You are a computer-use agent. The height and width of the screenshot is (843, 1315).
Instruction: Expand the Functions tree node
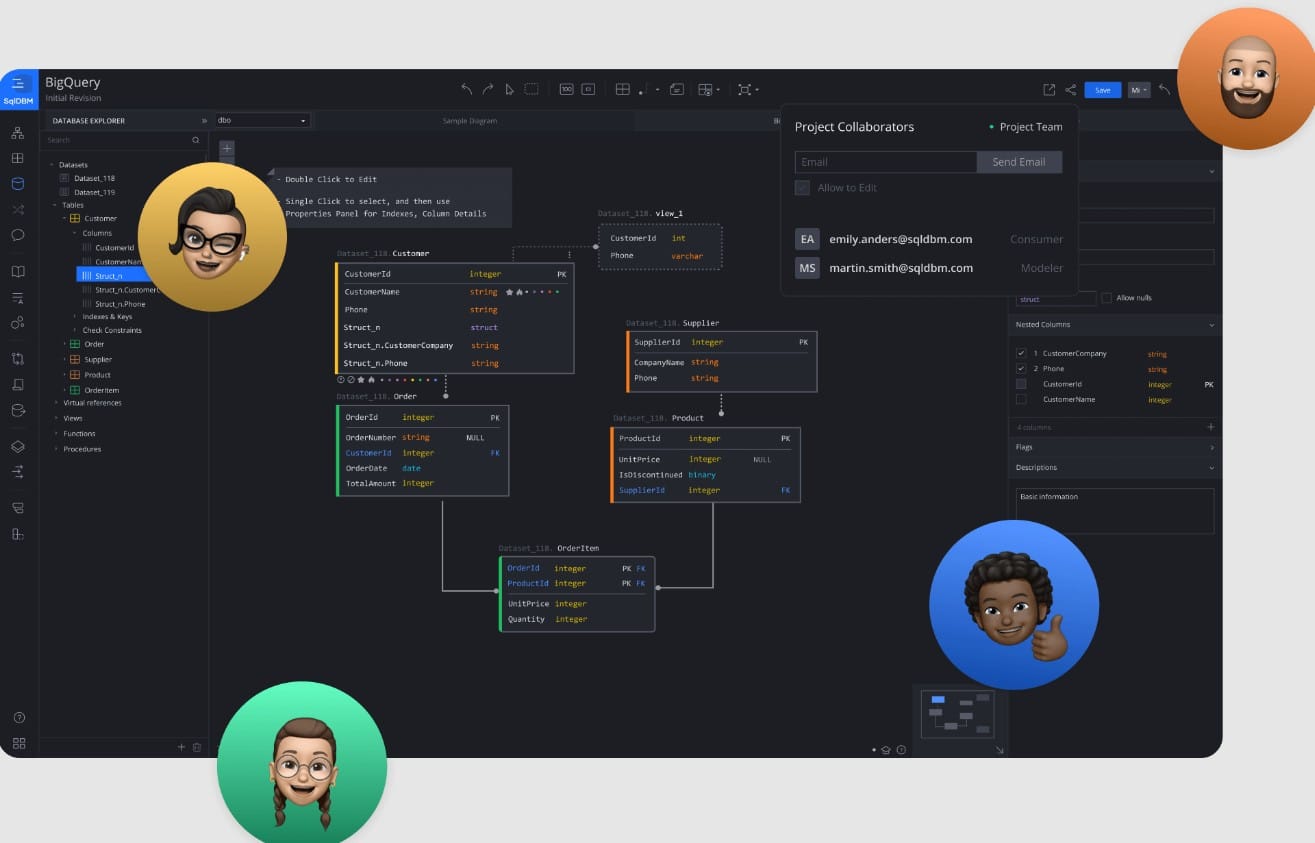point(56,434)
